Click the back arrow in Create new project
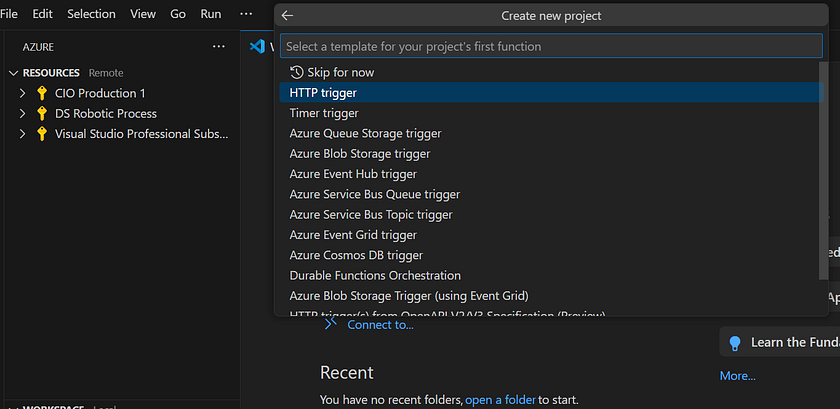Viewport: 840px width, 409px height. [287, 16]
